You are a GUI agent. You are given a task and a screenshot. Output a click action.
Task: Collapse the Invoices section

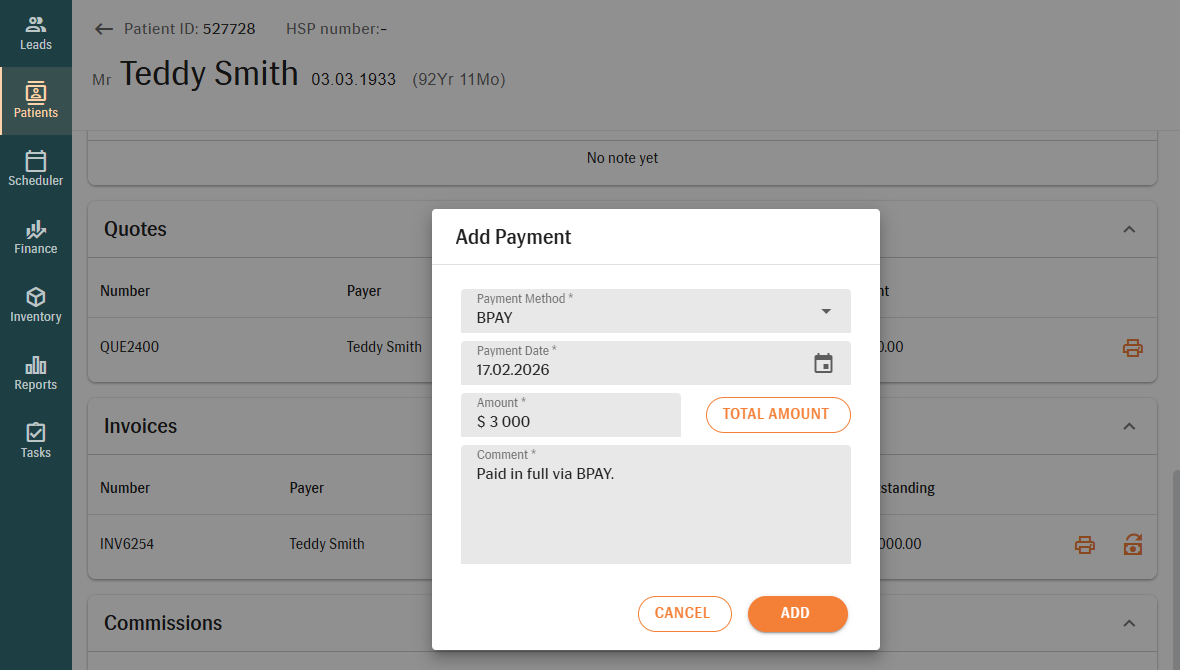[x=1129, y=426]
